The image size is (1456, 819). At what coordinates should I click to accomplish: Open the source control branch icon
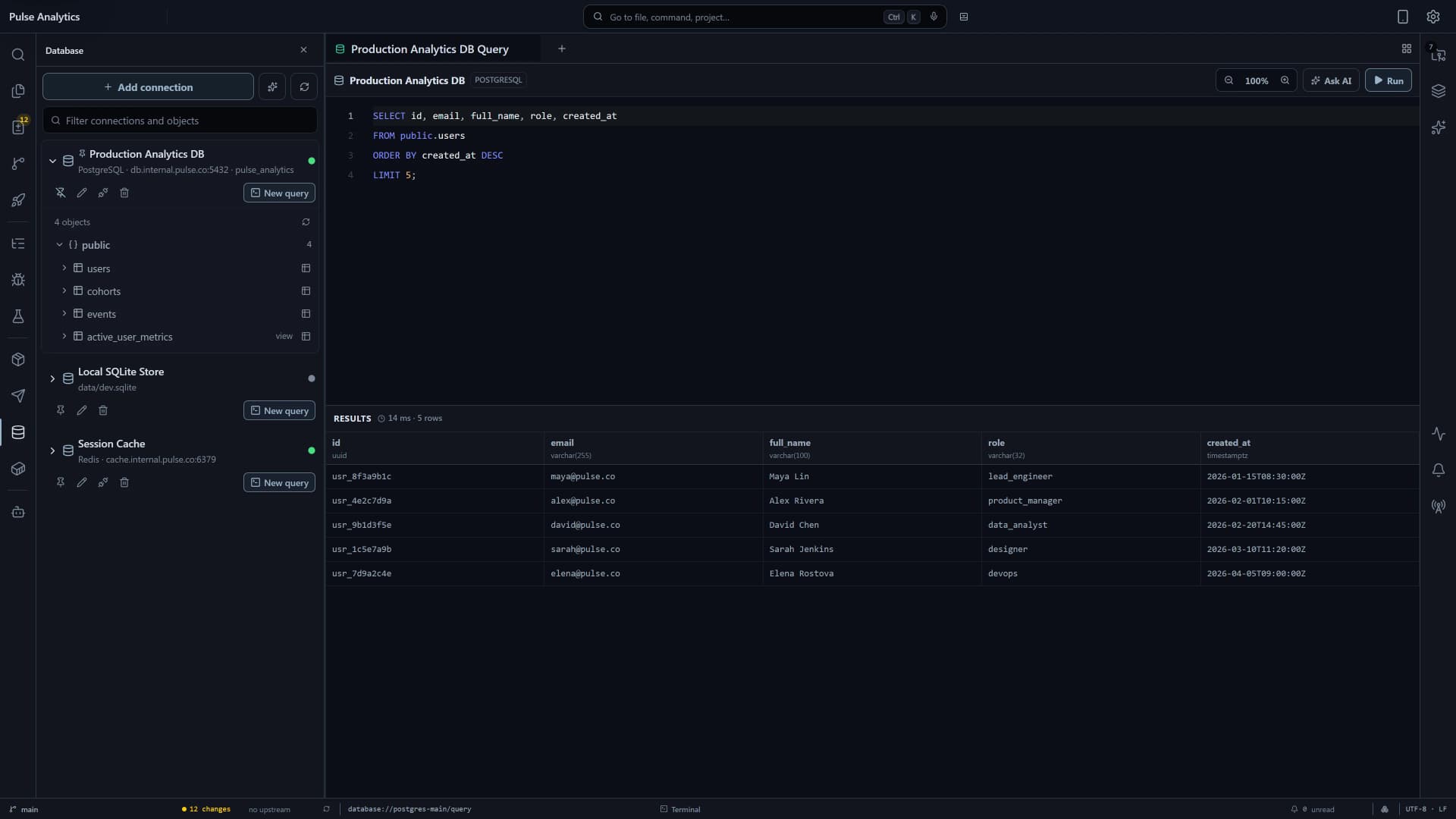(18, 164)
